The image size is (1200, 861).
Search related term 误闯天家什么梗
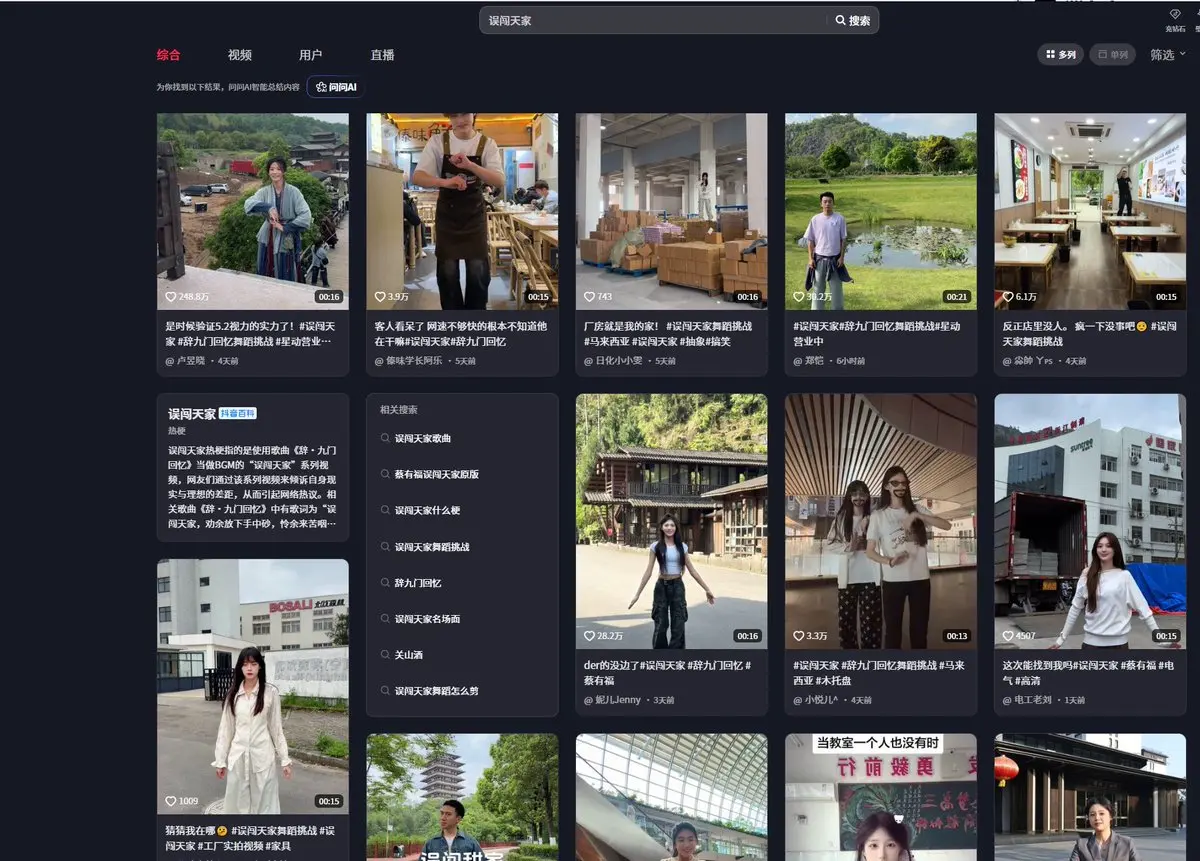427,511
